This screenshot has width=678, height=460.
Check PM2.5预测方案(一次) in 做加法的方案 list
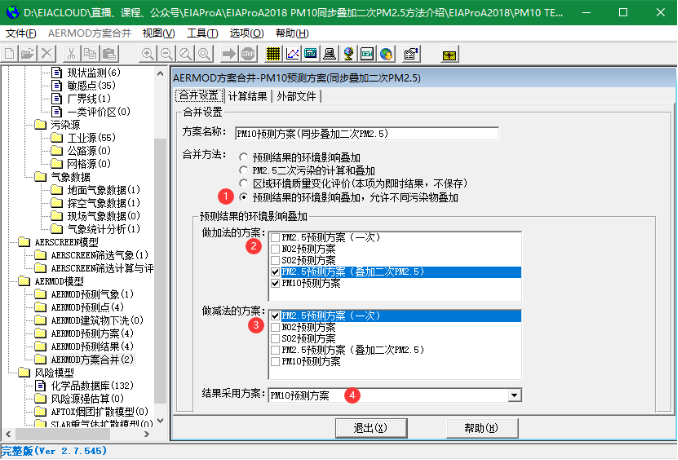(275, 237)
